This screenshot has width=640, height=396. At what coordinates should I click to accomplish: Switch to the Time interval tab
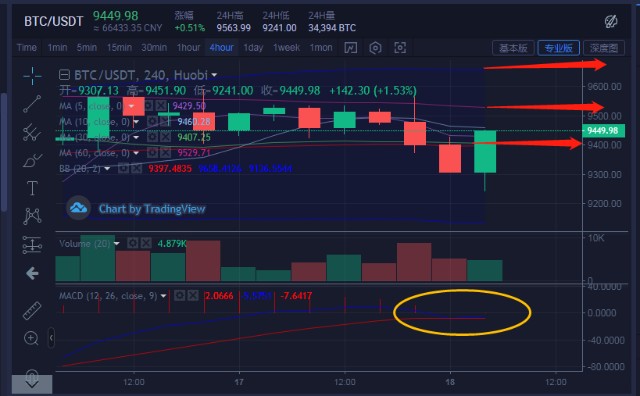(x=27, y=48)
